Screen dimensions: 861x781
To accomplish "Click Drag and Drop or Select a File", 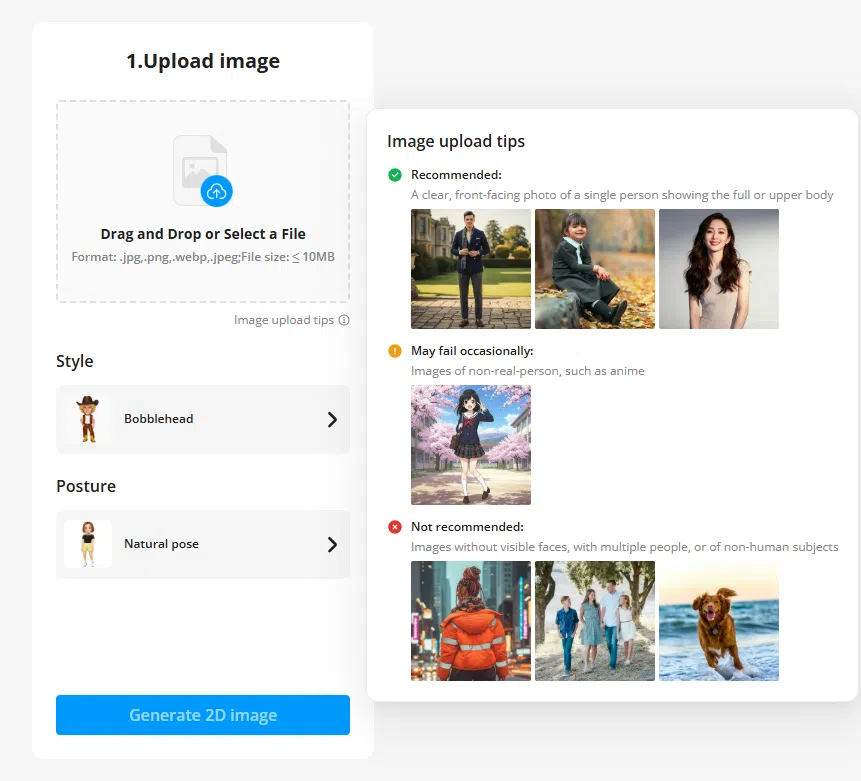I will pyautogui.click(x=203, y=234).
